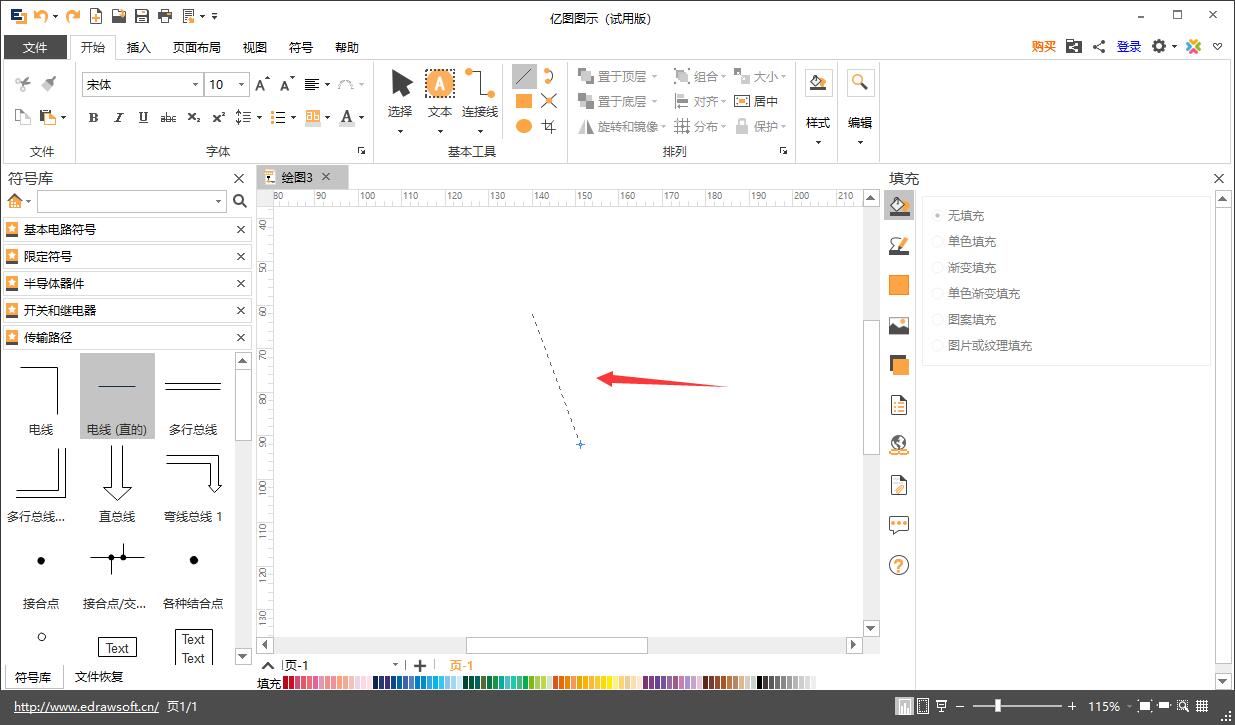Screen dimensions: 1235x725
Task: Expand the 文本 tool dropdown arrow
Action: [440, 131]
